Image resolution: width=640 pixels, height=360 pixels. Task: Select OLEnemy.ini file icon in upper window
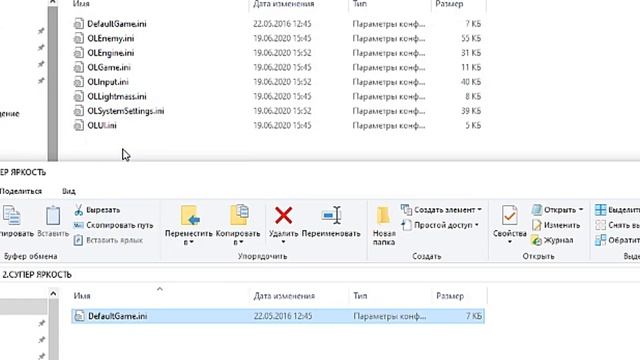(78, 38)
